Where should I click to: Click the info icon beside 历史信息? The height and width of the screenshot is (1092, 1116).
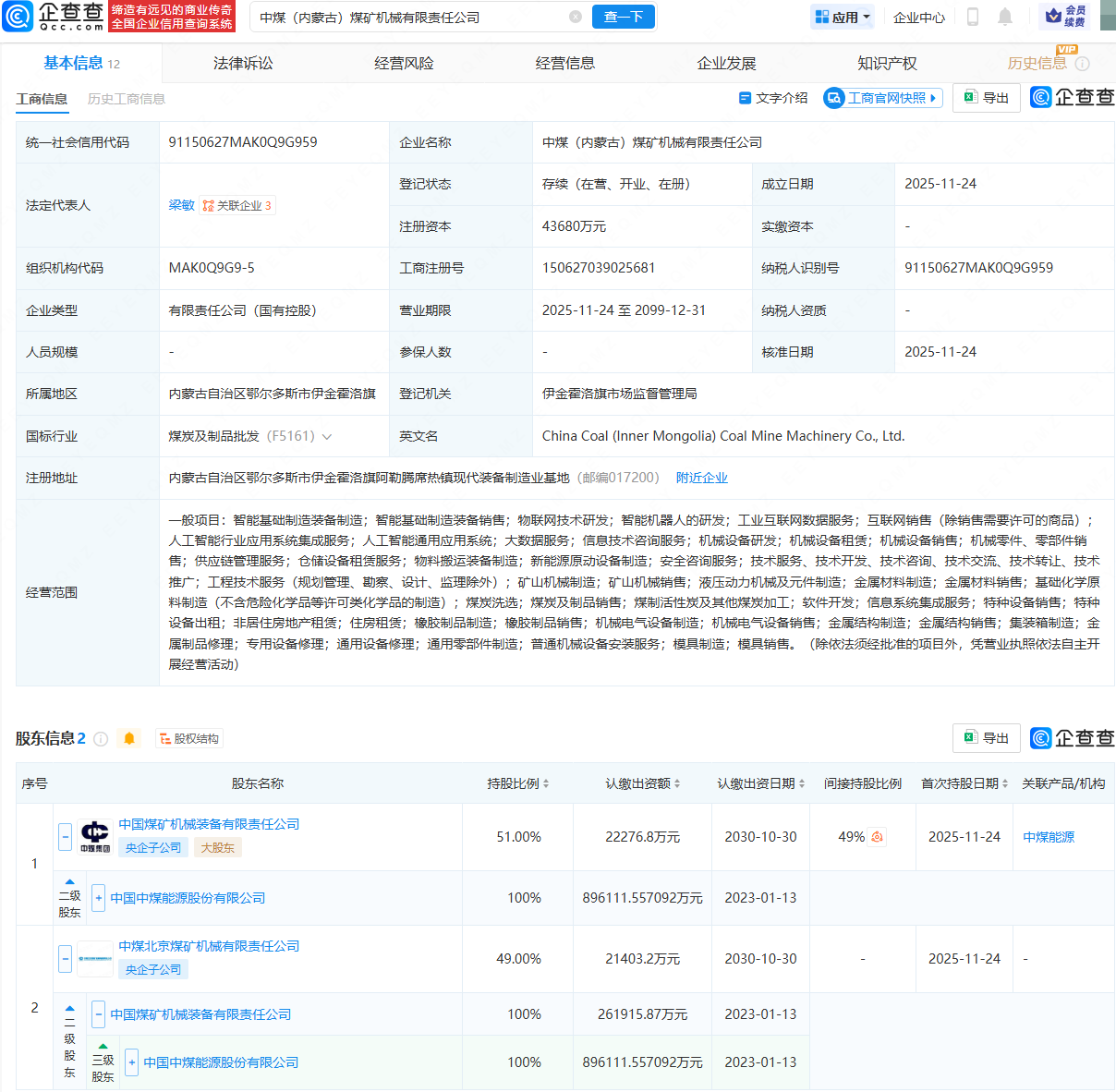[x=1083, y=64]
